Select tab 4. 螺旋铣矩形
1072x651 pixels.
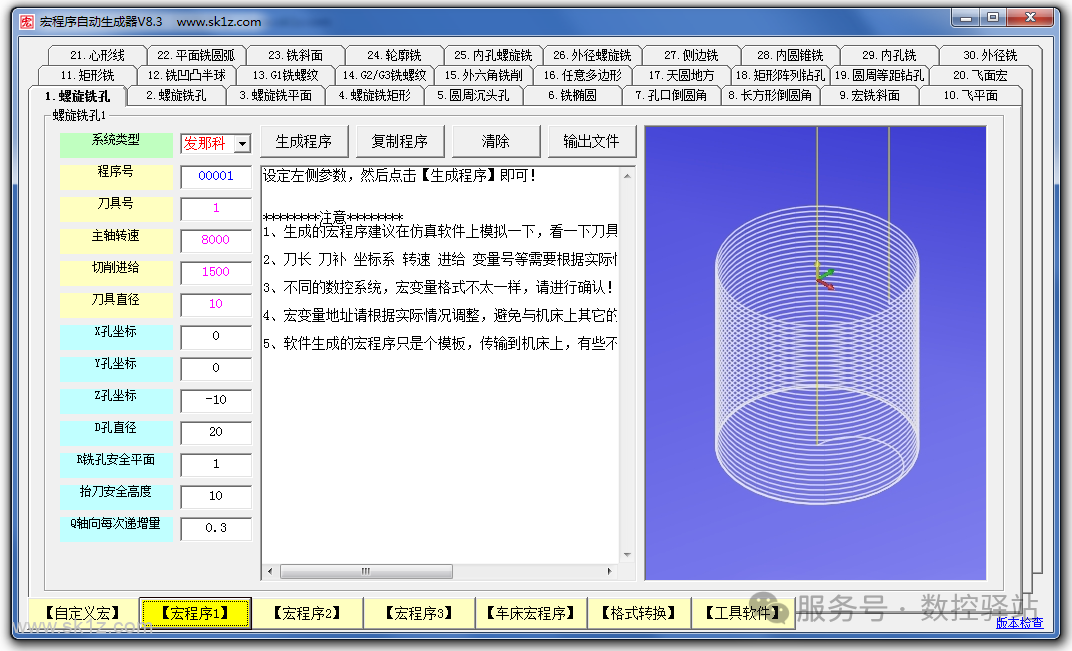click(x=375, y=96)
